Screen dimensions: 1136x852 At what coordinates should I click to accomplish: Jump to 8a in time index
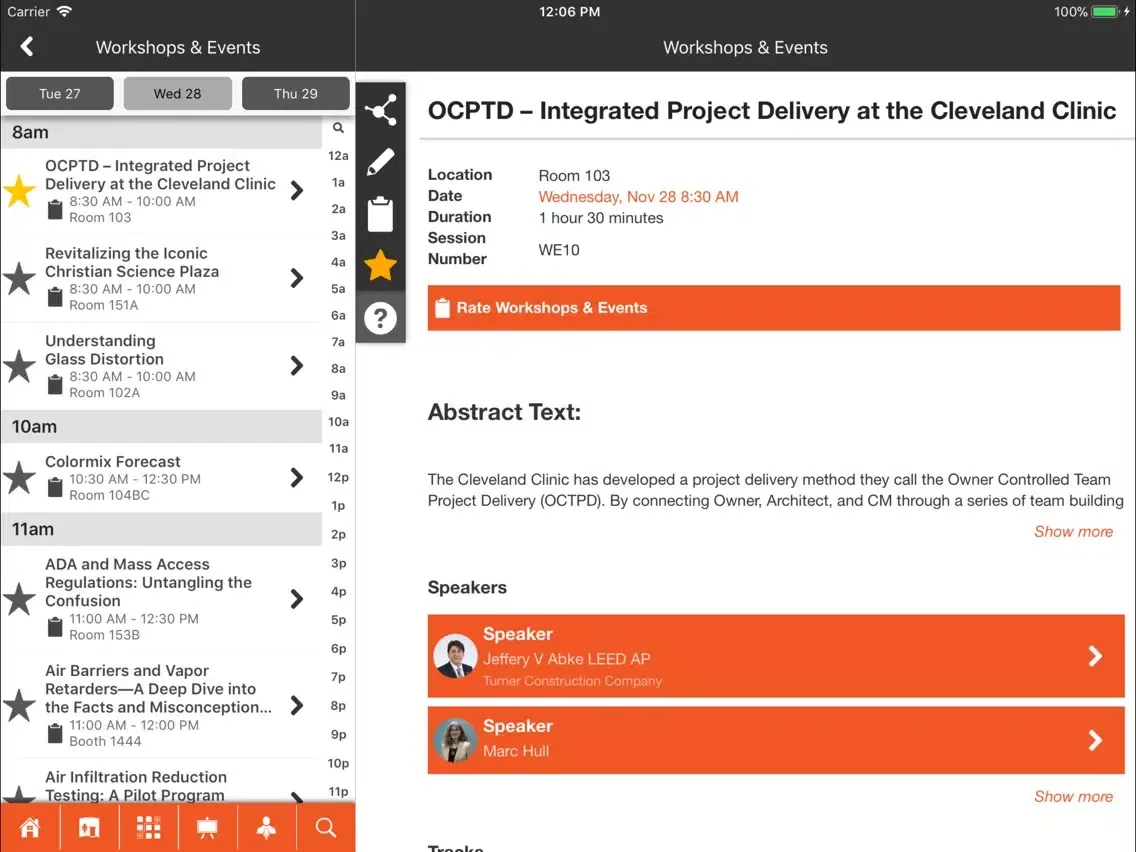pos(338,369)
